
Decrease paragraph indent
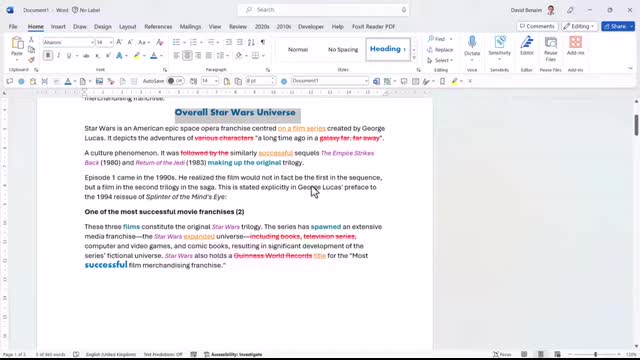point(229,42)
